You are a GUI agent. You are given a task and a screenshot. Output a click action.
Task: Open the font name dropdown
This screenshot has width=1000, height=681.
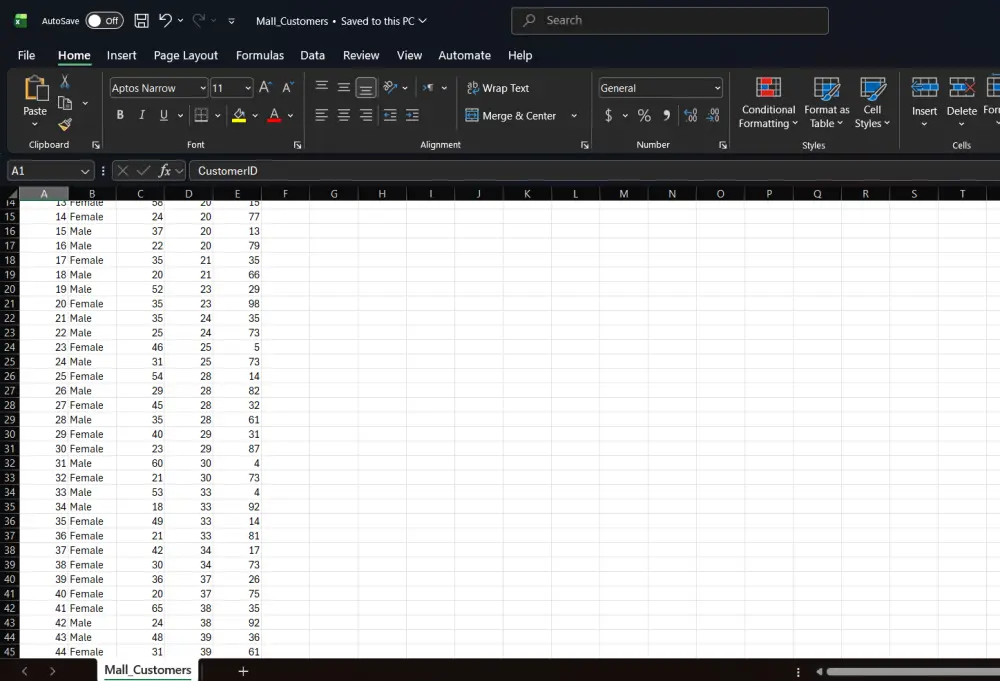(x=203, y=88)
